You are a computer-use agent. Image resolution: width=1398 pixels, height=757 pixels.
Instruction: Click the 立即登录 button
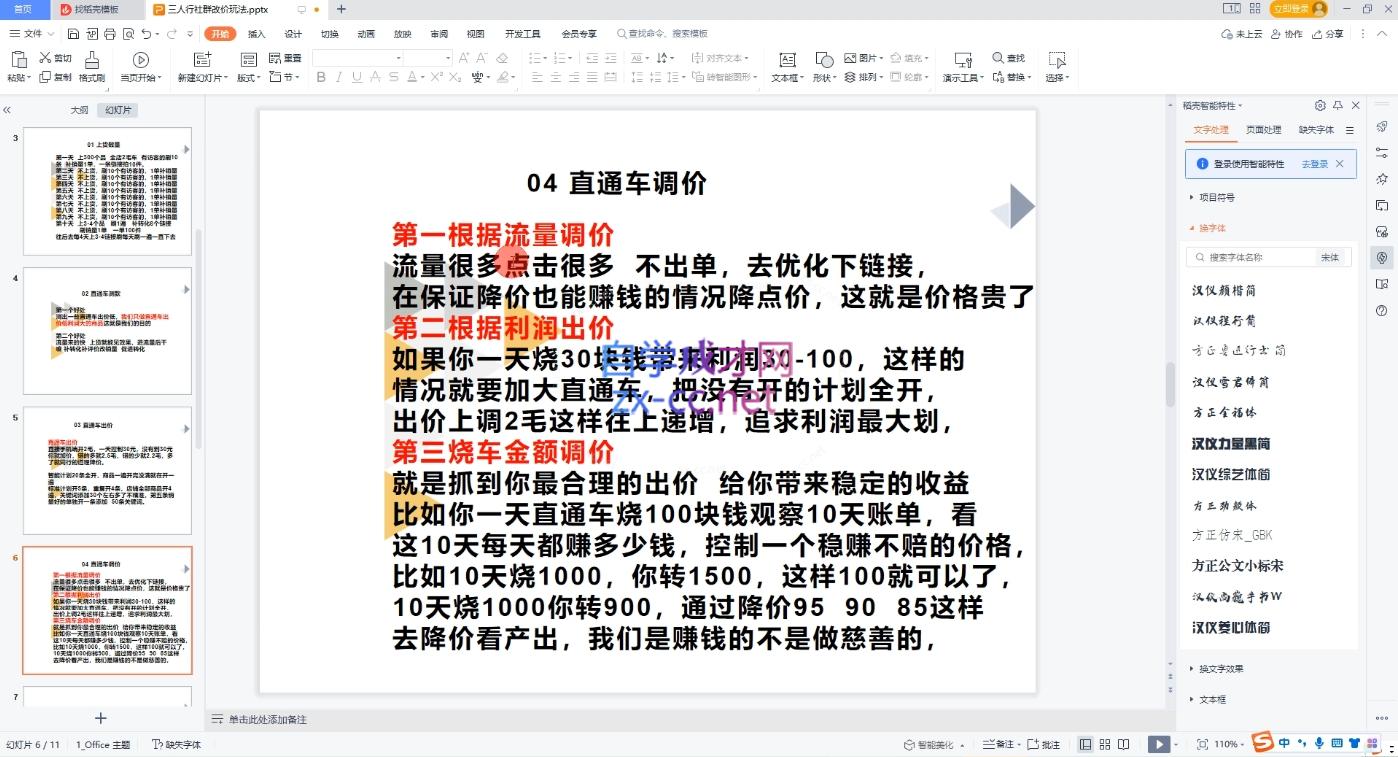click(x=1290, y=9)
